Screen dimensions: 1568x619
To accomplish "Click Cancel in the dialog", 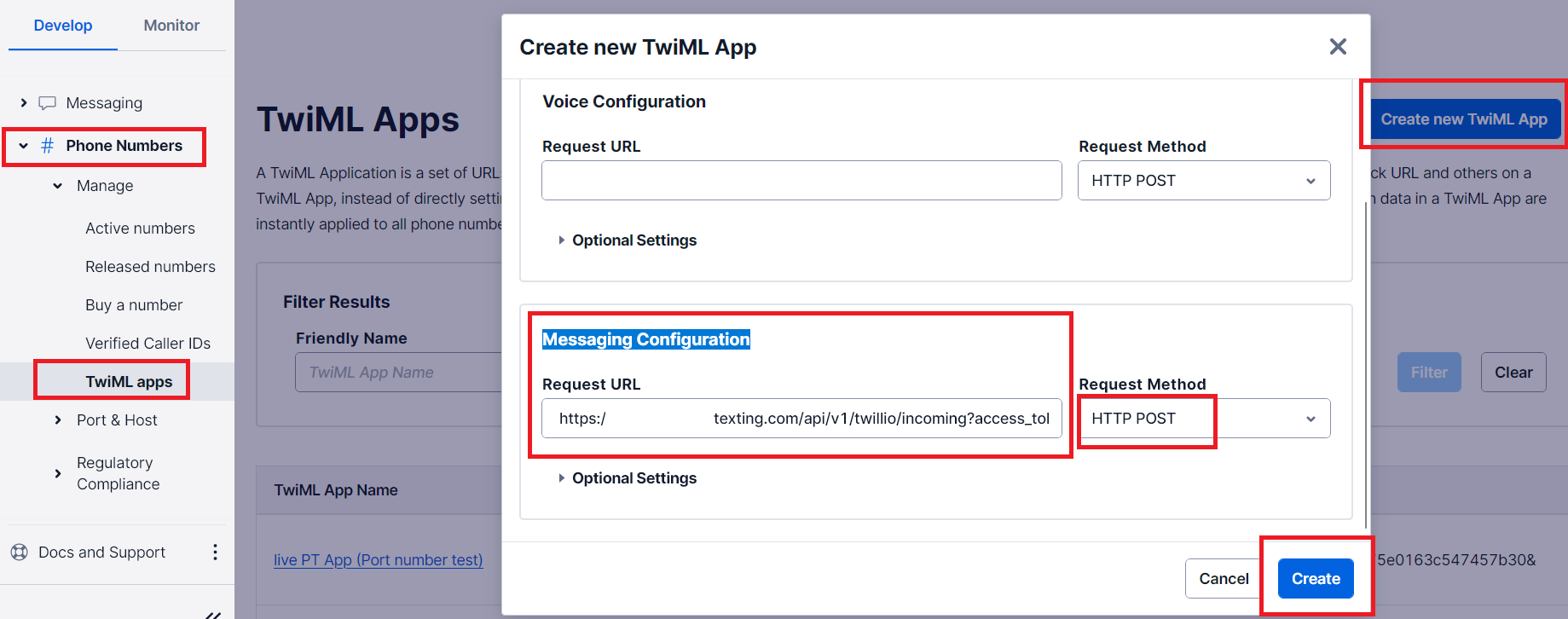I will [1224, 579].
